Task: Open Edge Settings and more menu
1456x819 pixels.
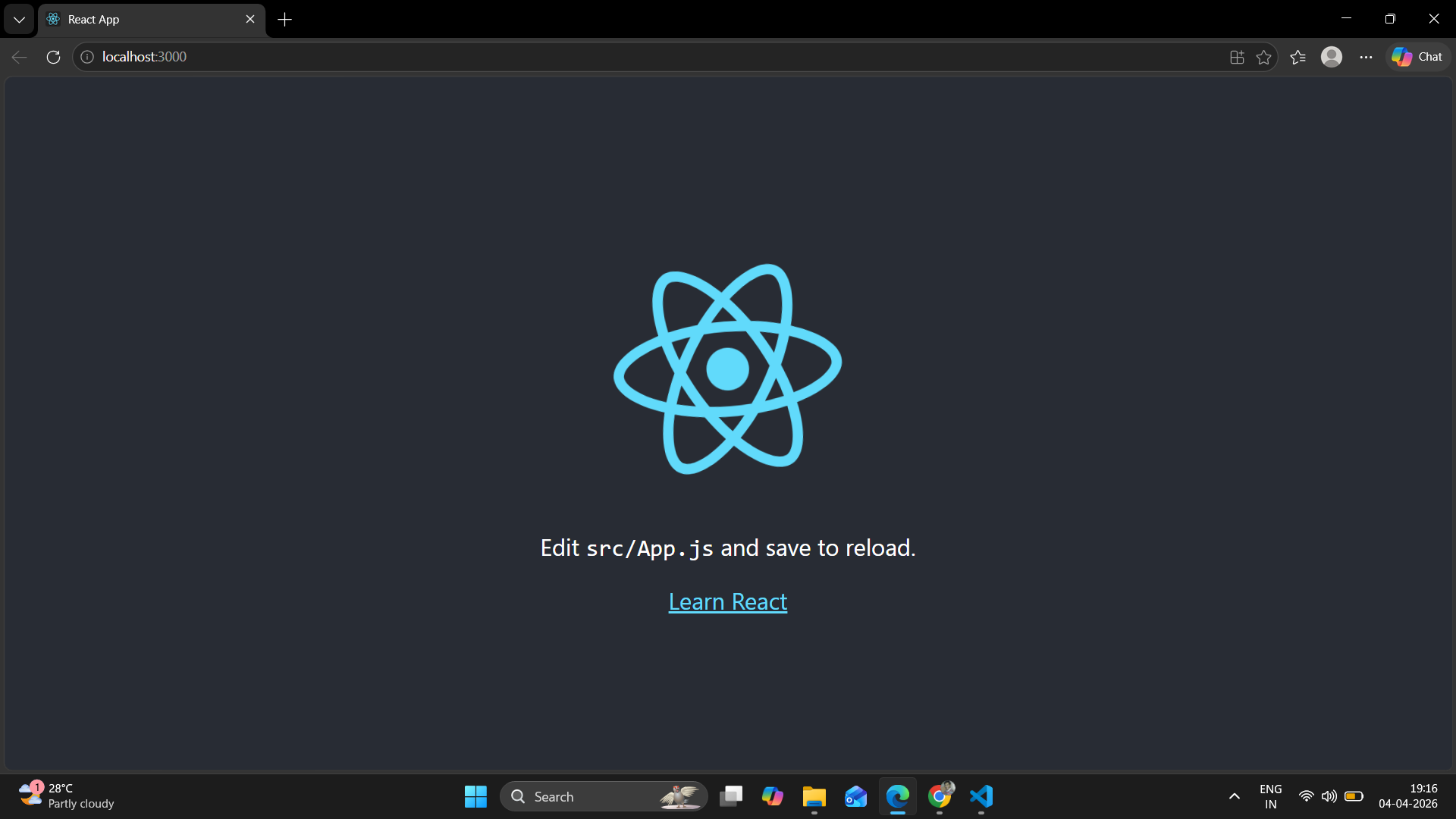Action: (x=1366, y=57)
